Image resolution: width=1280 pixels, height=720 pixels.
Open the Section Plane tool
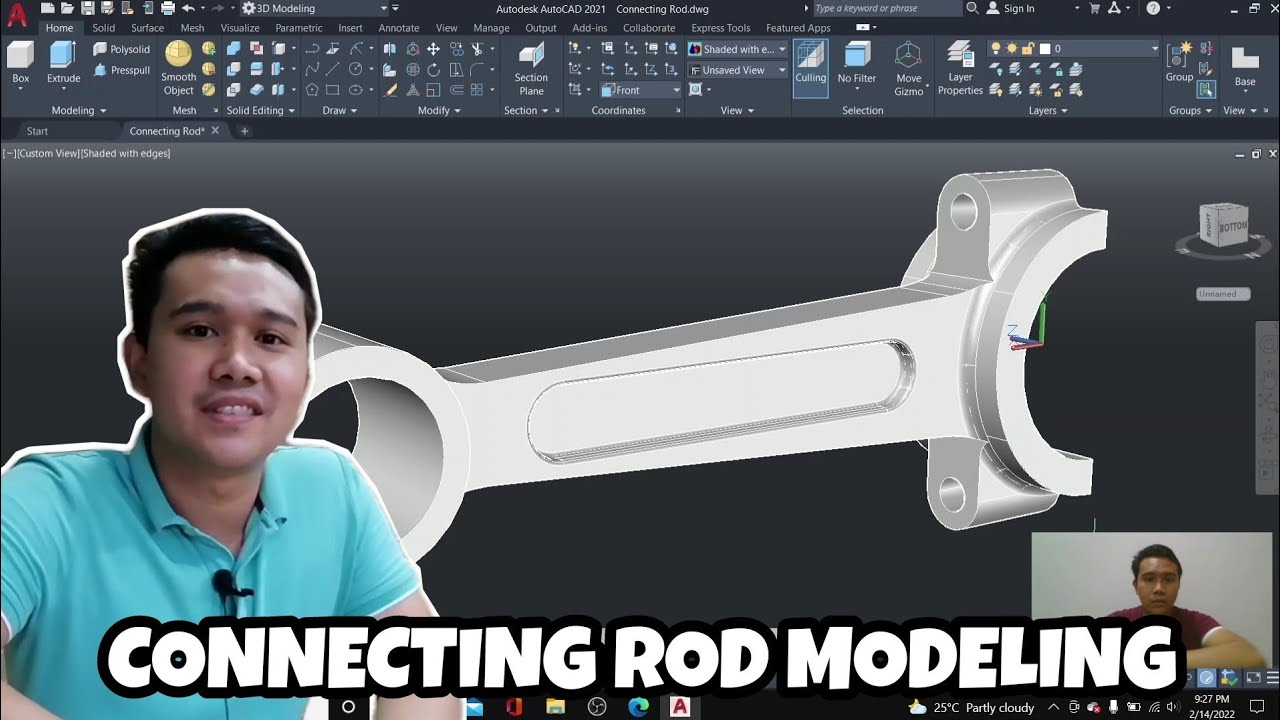[x=531, y=68]
